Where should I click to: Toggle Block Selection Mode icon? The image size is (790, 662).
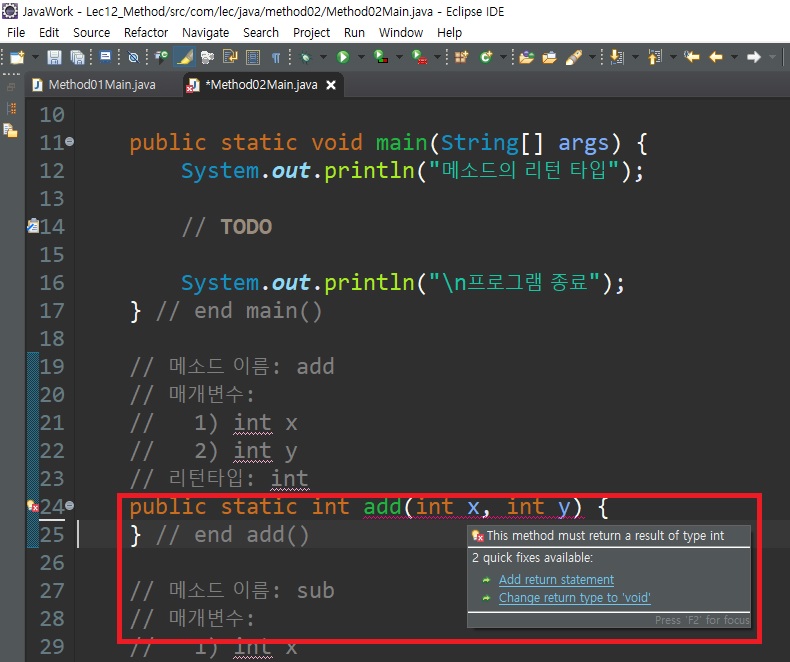coord(253,57)
